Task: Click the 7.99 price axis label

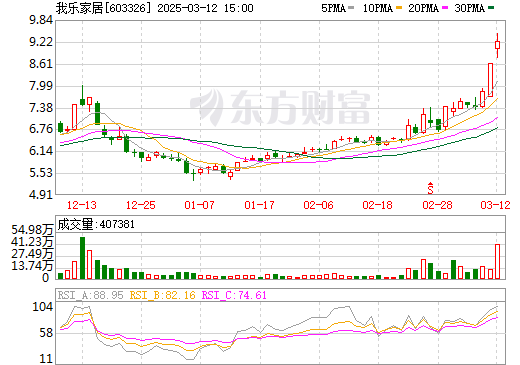Action: 41,86
